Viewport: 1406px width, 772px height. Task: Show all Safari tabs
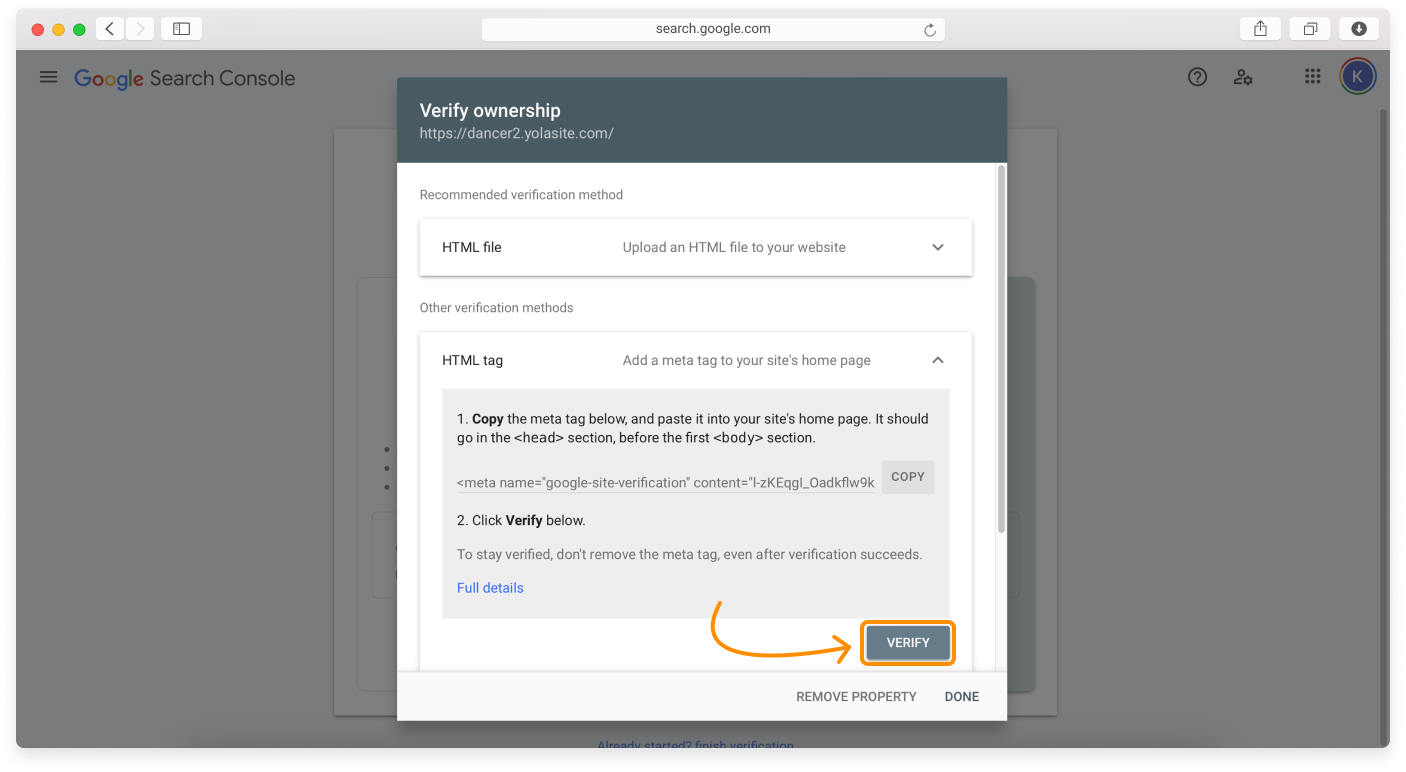pyautogui.click(x=1309, y=28)
